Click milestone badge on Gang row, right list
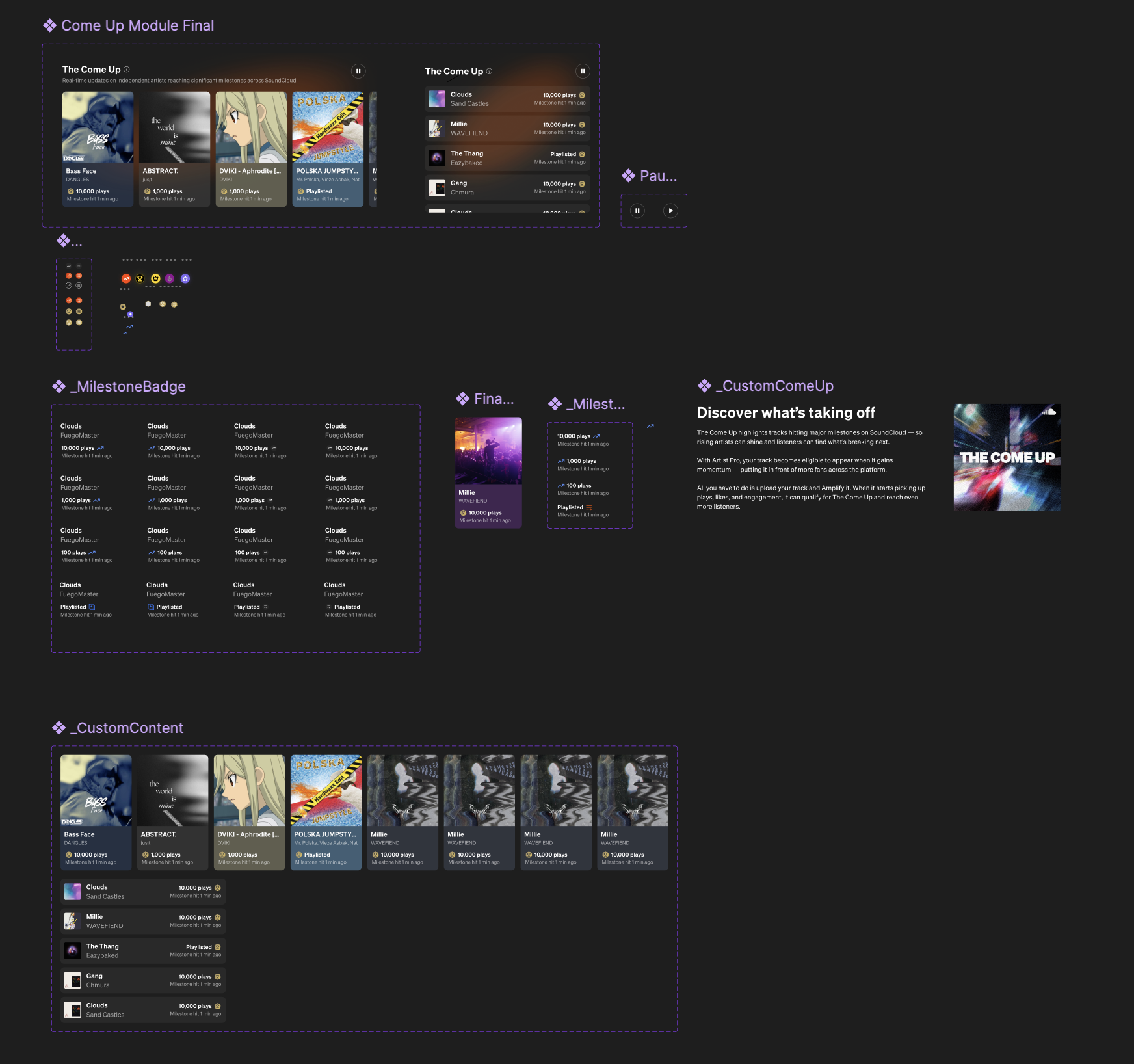The image size is (1134, 1064). click(x=582, y=184)
